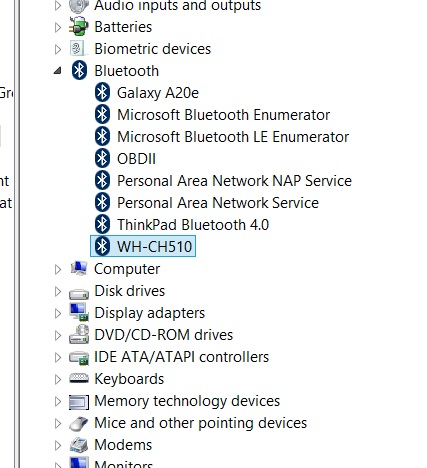Click the Mice and pointing devices icon
This screenshot has width=427, height=468.
coord(79,423)
